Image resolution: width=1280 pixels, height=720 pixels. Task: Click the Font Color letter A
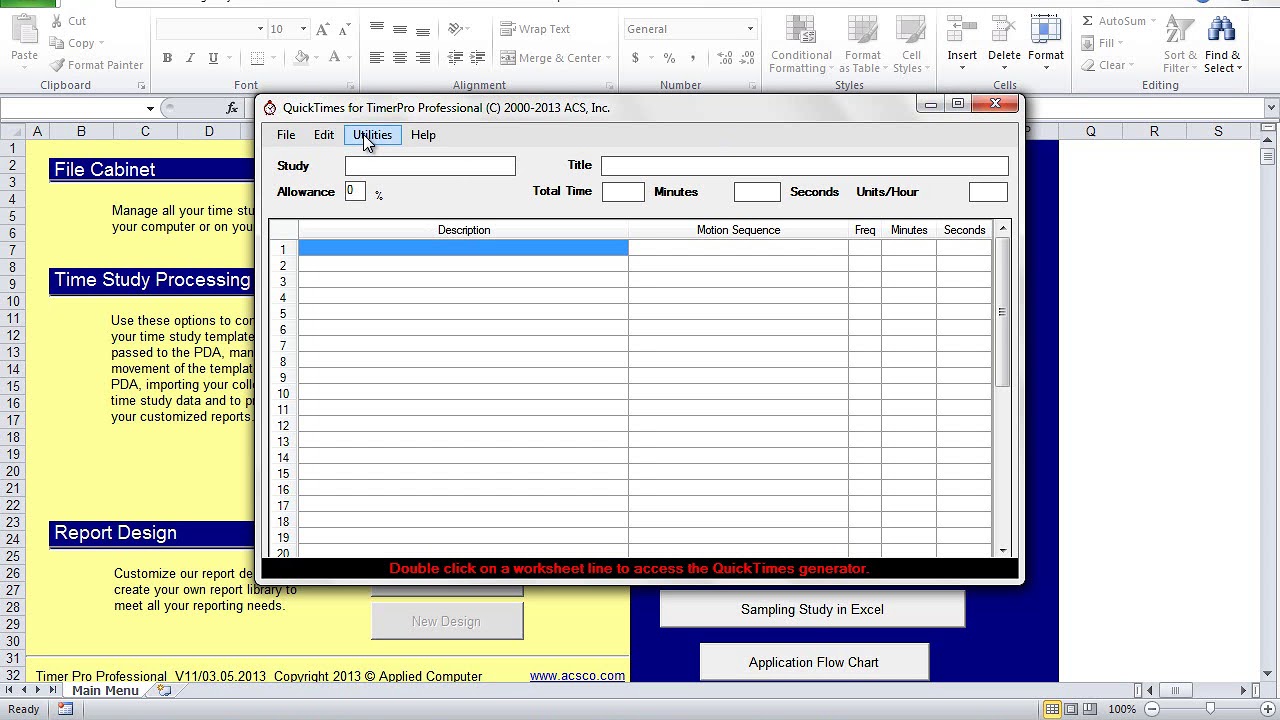334,58
